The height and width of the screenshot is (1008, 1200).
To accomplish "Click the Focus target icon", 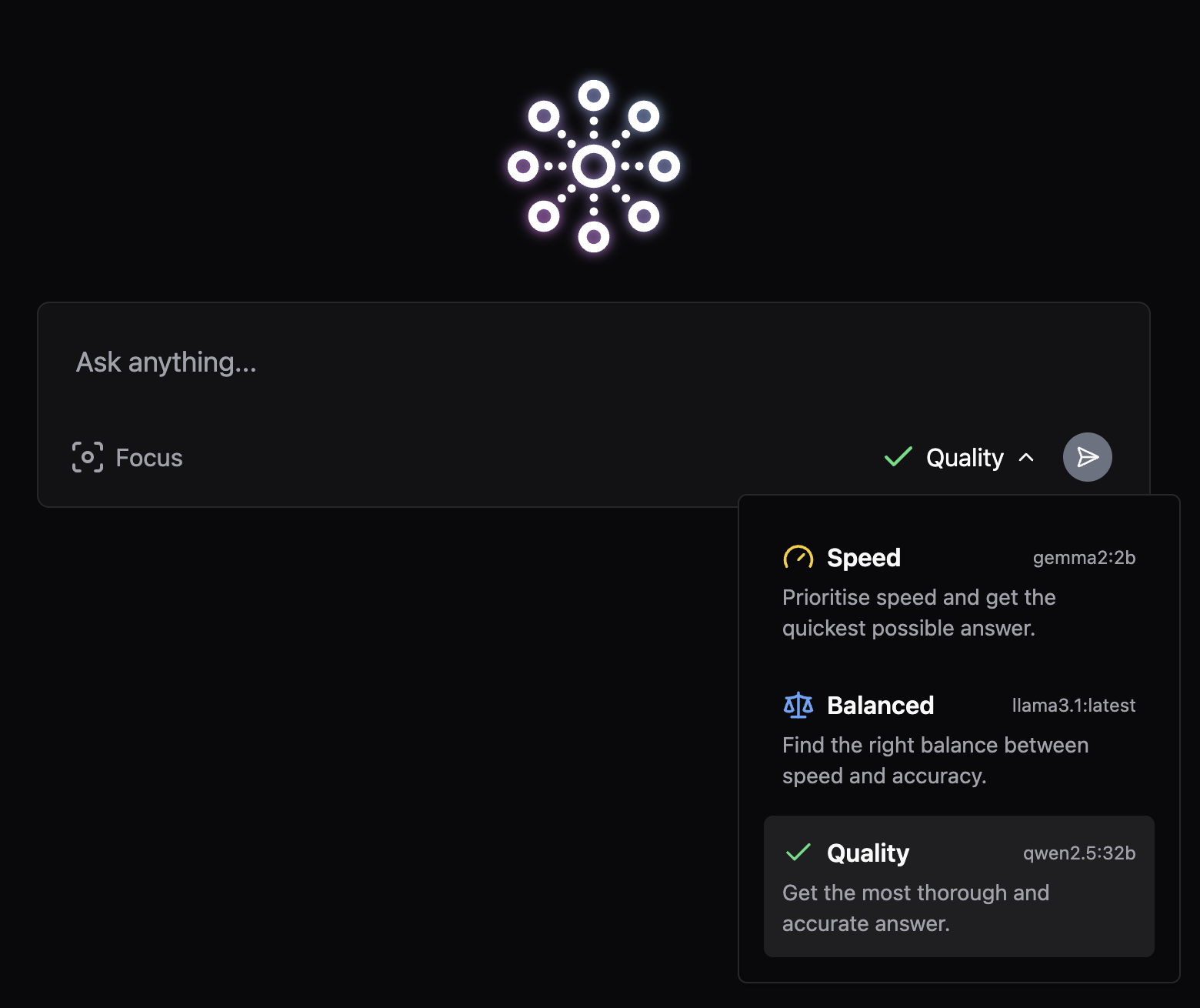I will [88, 457].
